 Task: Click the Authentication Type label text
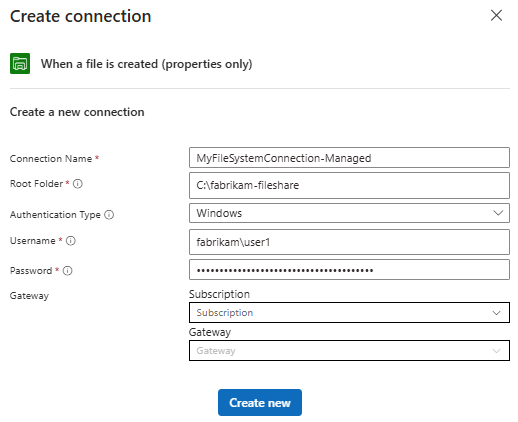click(55, 215)
